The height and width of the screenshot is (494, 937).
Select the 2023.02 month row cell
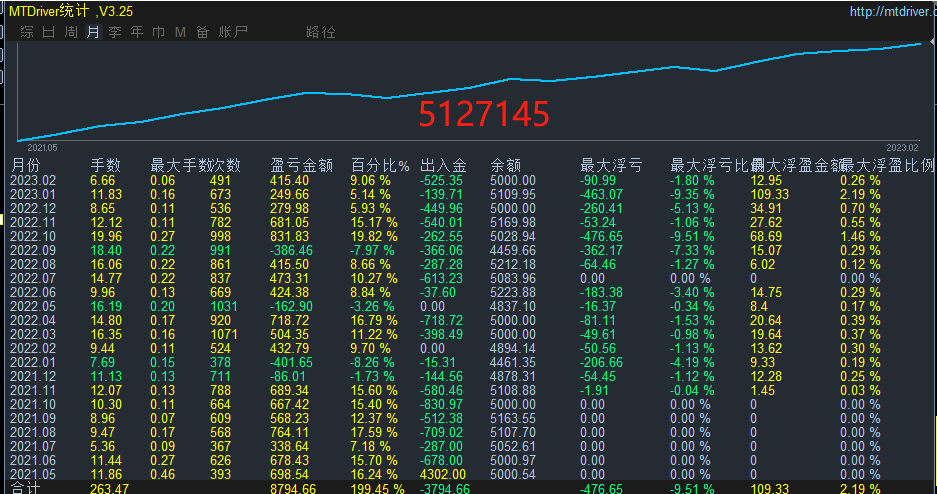pyautogui.click(x=33, y=180)
